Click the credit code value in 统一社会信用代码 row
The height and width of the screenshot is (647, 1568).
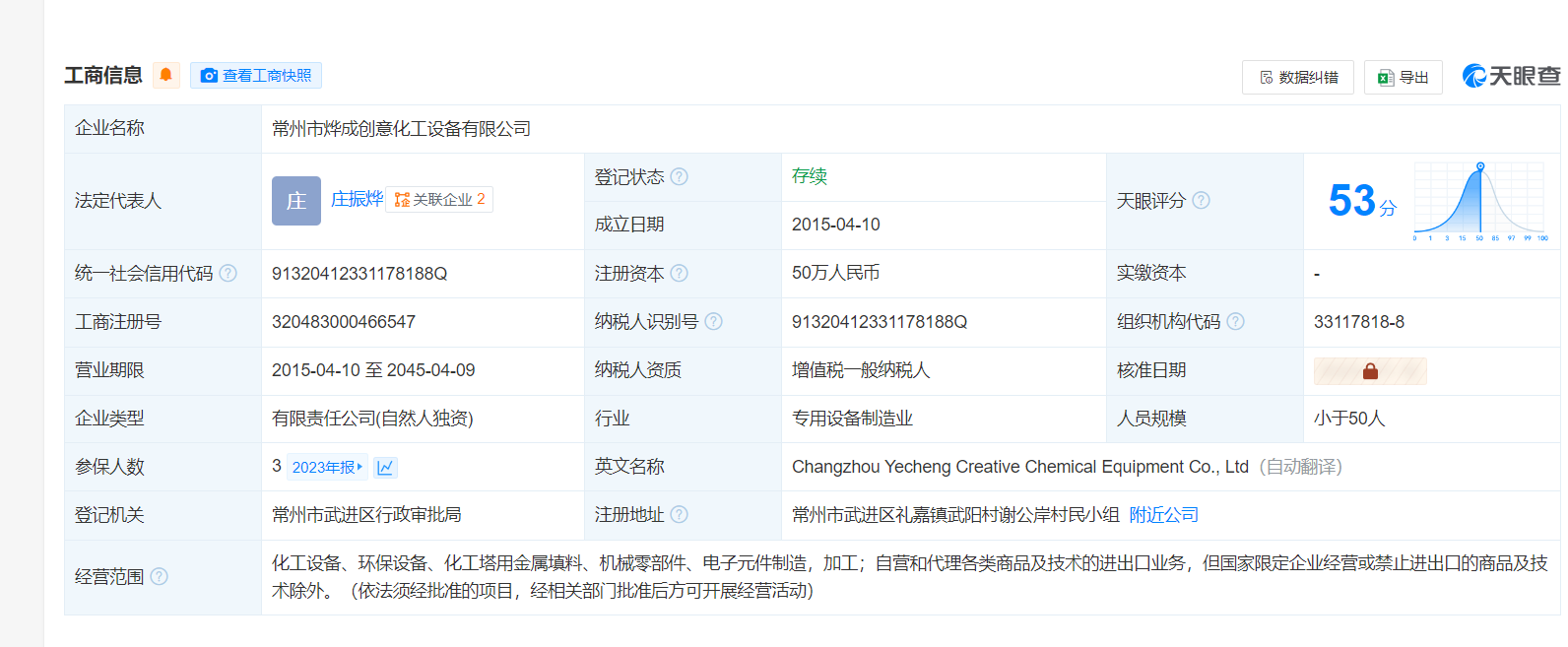(x=359, y=274)
